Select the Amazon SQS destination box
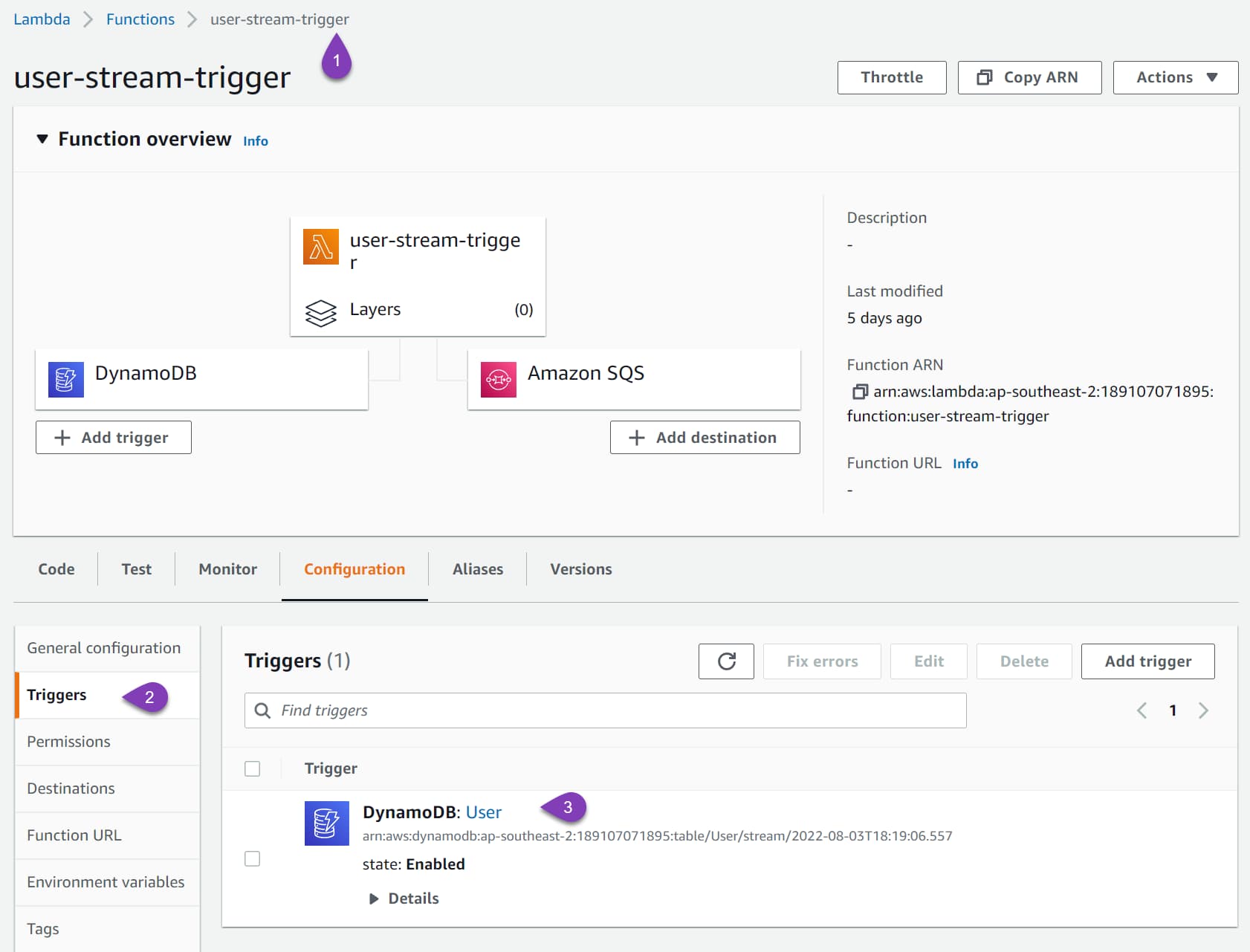 (x=634, y=379)
